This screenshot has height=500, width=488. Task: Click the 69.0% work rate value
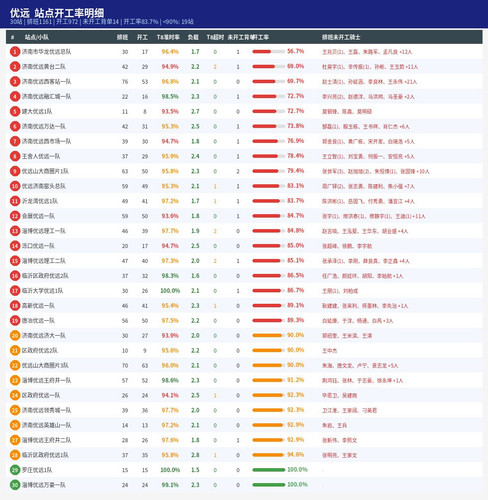pyautogui.click(x=295, y=66)
